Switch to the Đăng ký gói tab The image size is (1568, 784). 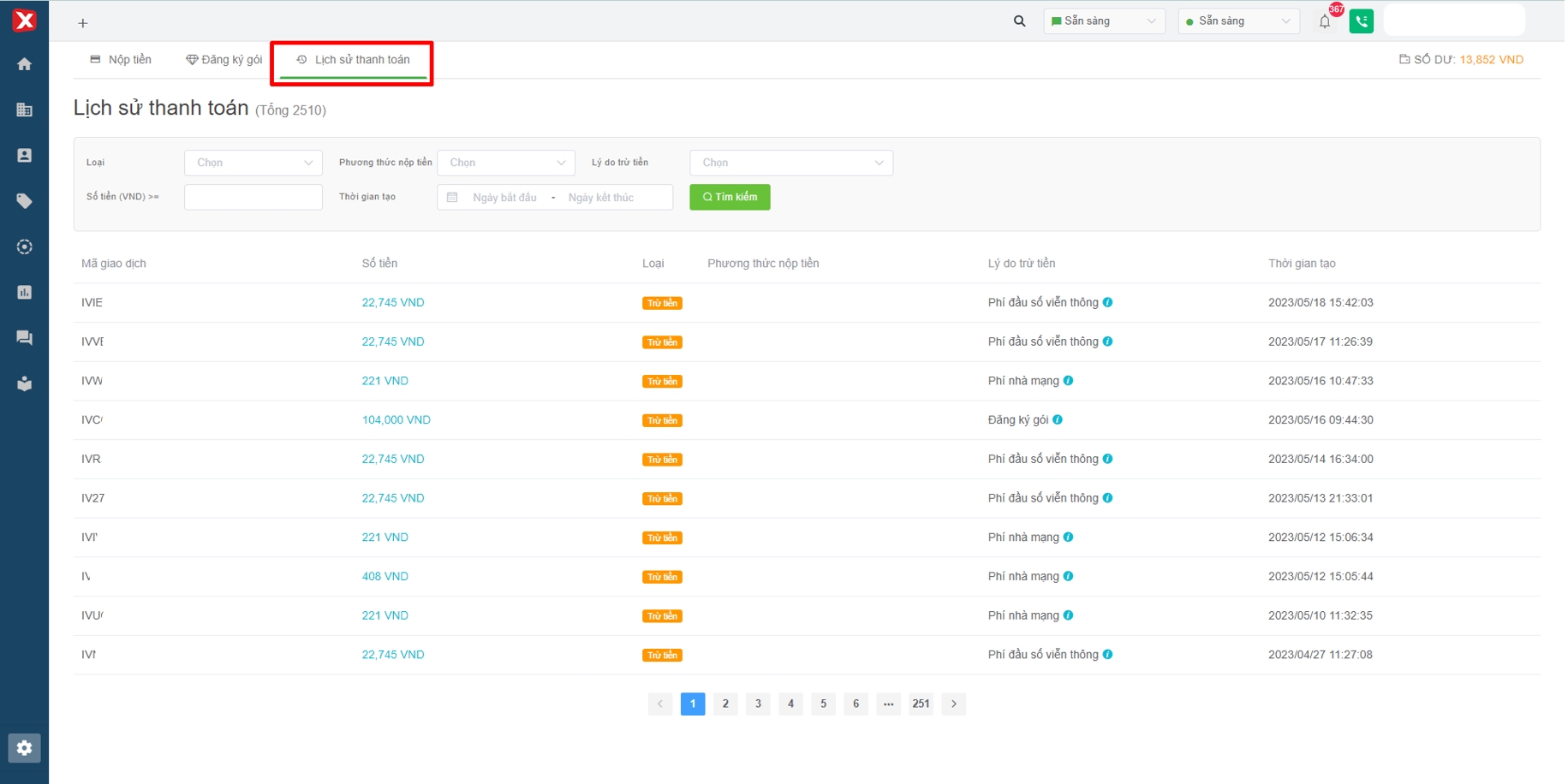224,60
